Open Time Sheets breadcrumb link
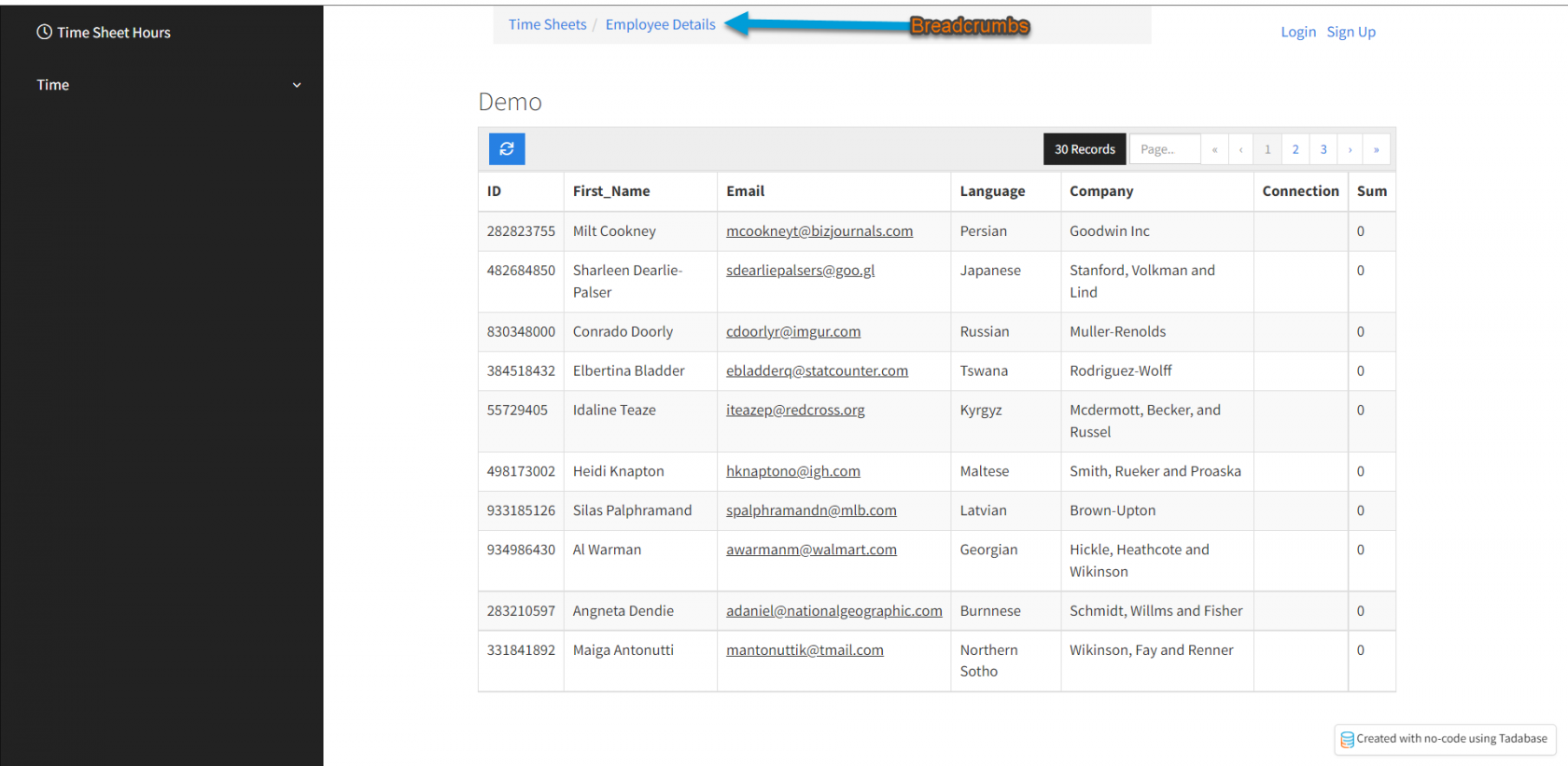 547,24
